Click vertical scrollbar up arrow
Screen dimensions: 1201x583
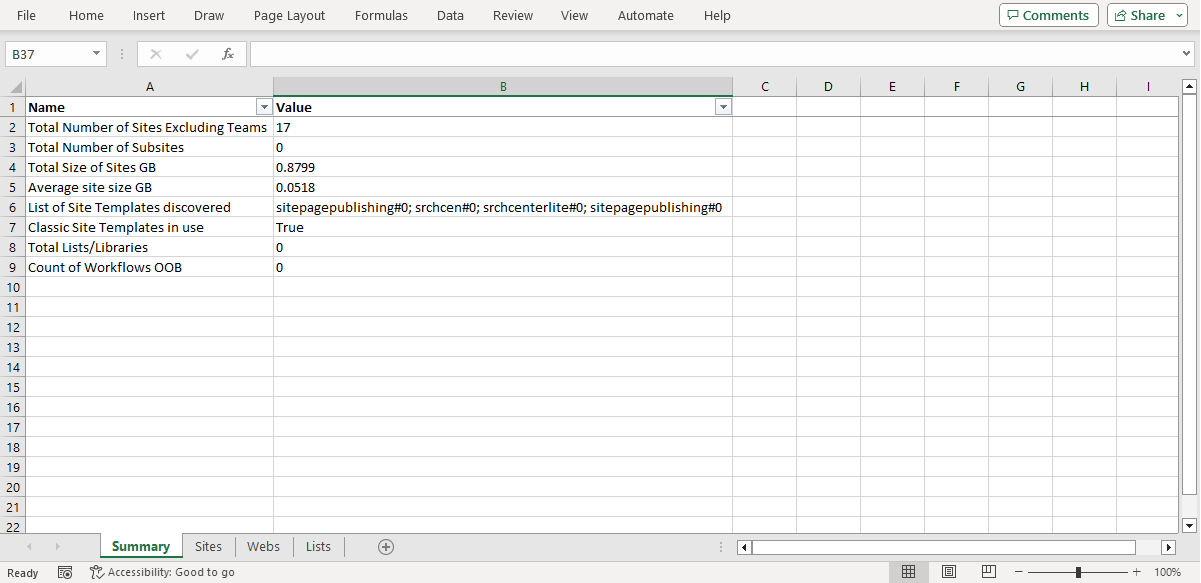[x=1189, y=86]
